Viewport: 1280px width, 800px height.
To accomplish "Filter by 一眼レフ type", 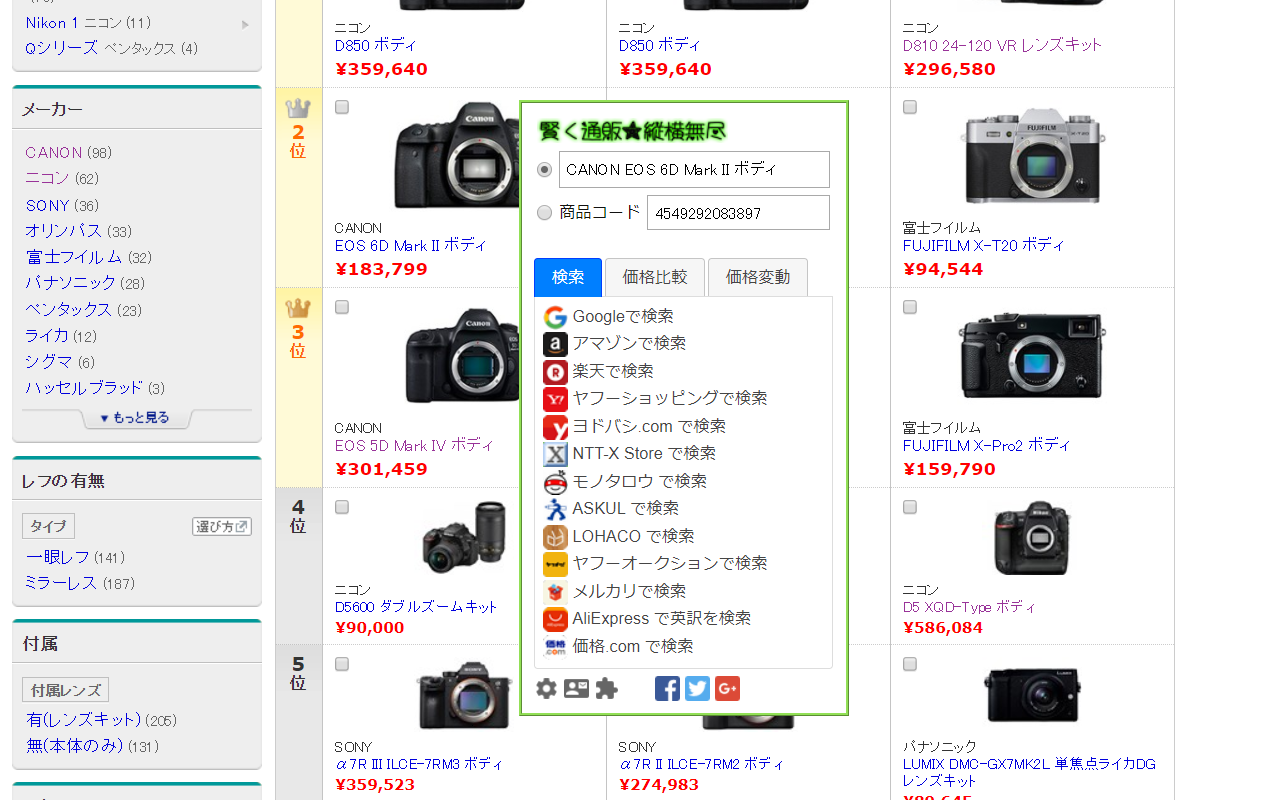I will click(x=58, y=557).
